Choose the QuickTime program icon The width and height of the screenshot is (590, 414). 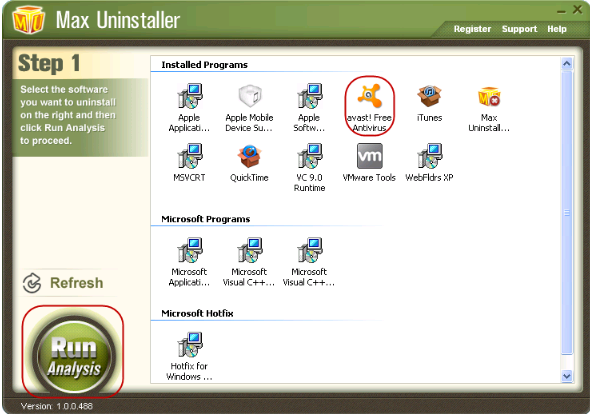[x=249, y=156]
